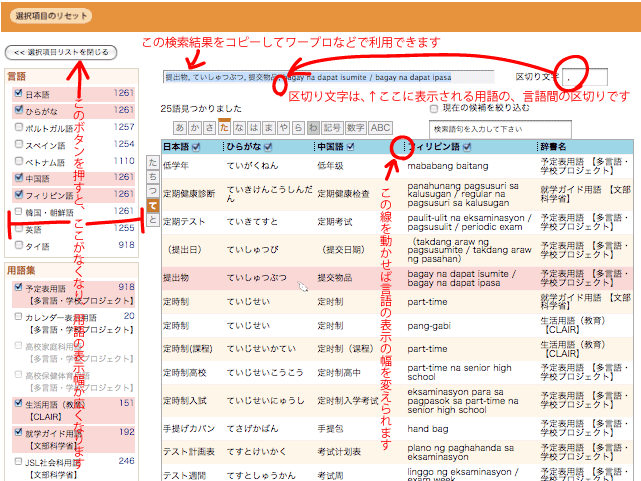The width and height of the screenshot is (641, 481).
Task: Choose the 数字 index button
Action: 355,128
